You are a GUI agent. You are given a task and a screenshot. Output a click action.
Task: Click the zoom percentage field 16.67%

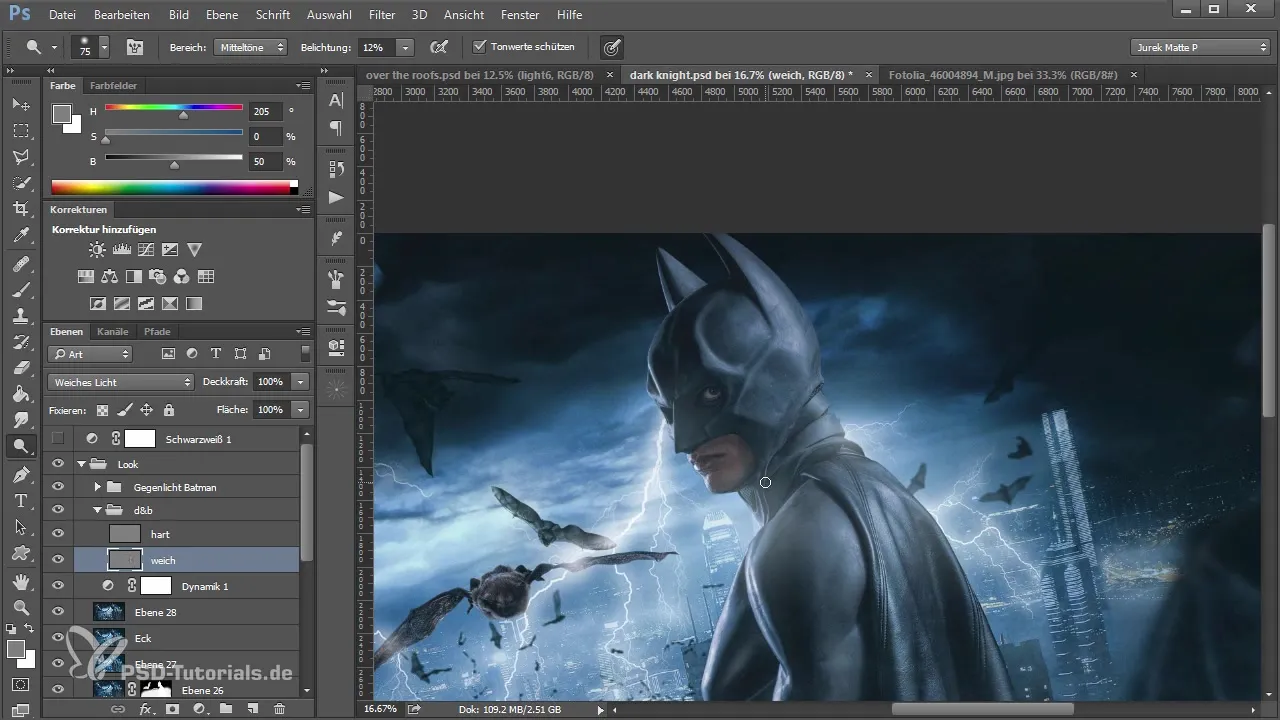point(380,708)
